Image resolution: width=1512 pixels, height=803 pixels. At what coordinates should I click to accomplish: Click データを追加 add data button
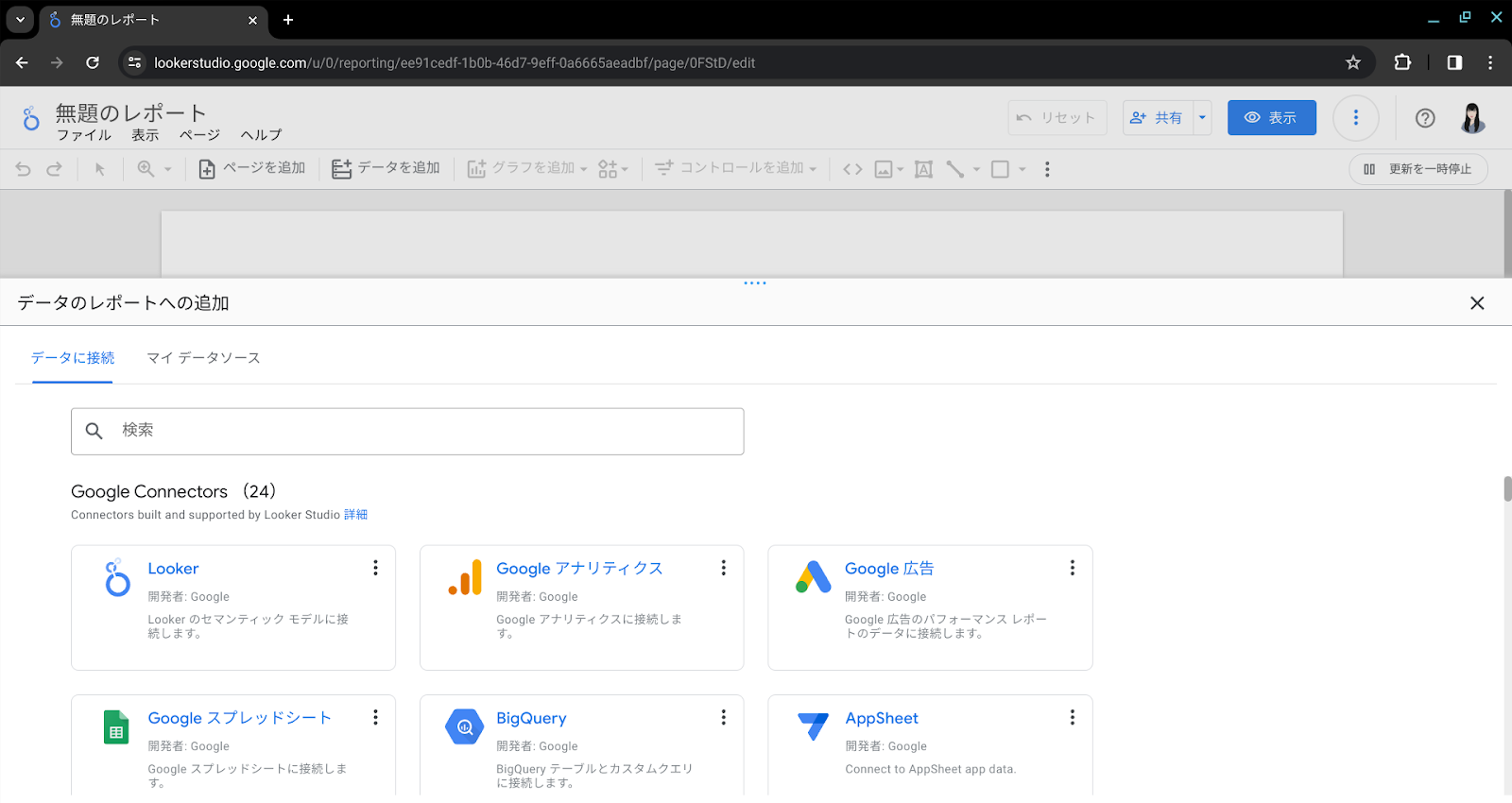[x=386, y=168]
